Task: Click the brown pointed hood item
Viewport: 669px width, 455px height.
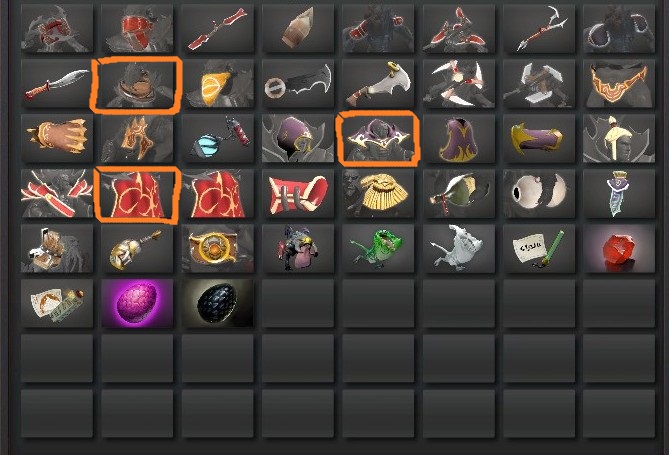Action: pos(298,29)
